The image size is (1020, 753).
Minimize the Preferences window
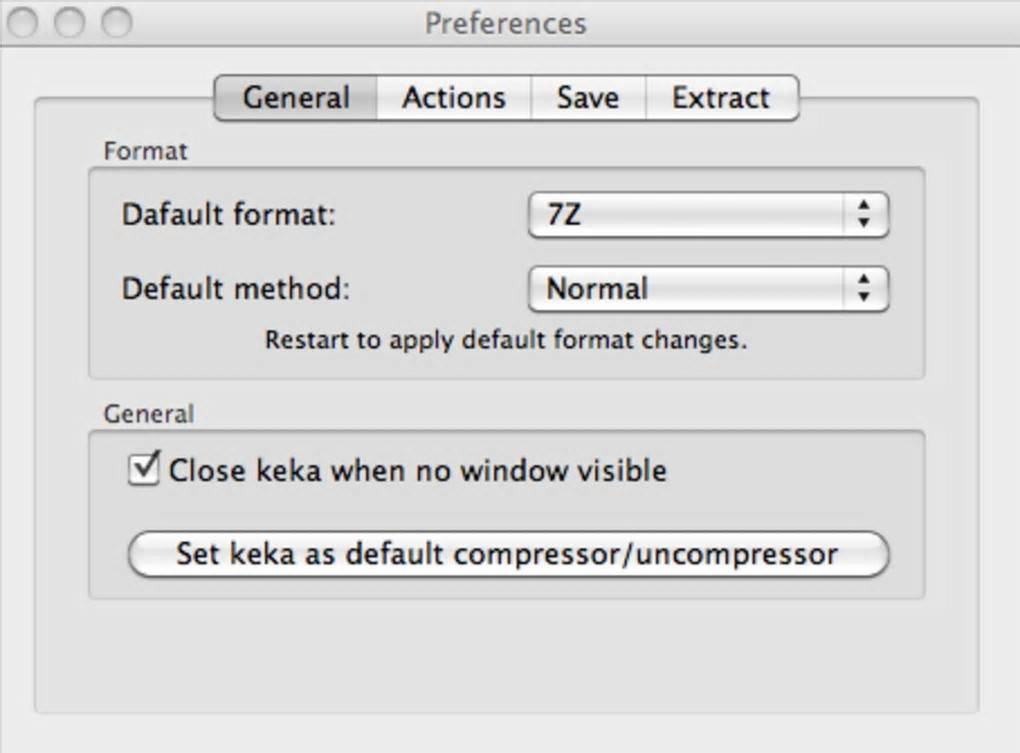pos(69,22)
